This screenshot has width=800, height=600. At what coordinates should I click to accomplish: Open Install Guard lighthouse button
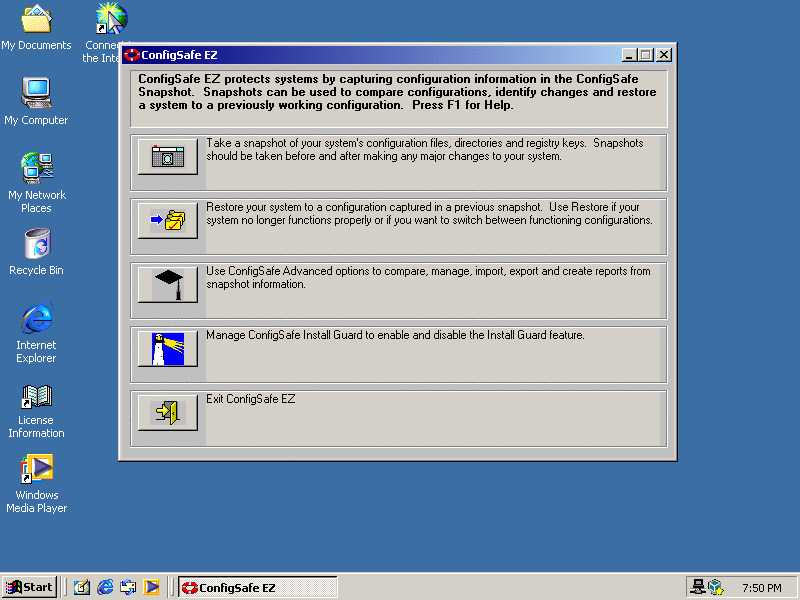coord(167,349)
